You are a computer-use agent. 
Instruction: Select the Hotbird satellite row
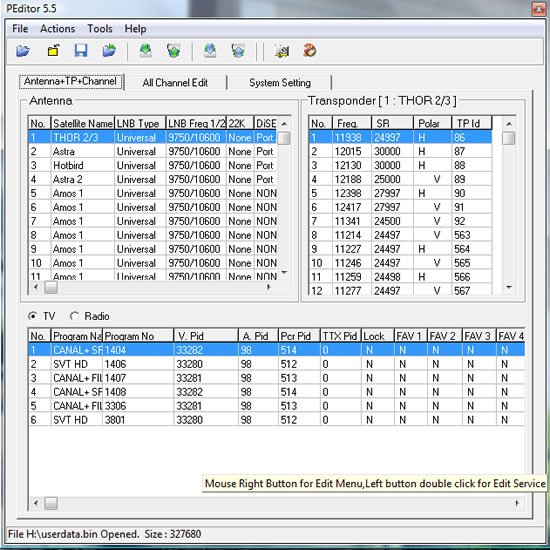pyautogui.click(x=153, y=165)
